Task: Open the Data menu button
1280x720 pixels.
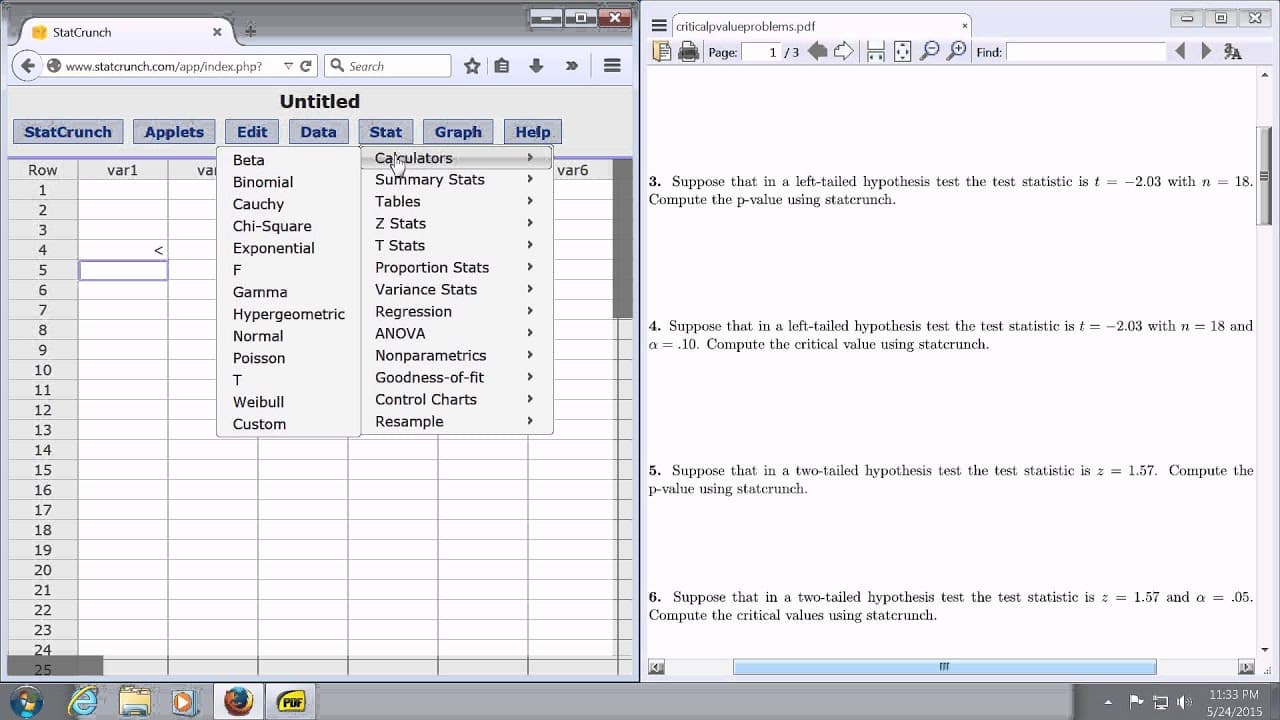Action: pyautogui.click(x=318, y=132)
